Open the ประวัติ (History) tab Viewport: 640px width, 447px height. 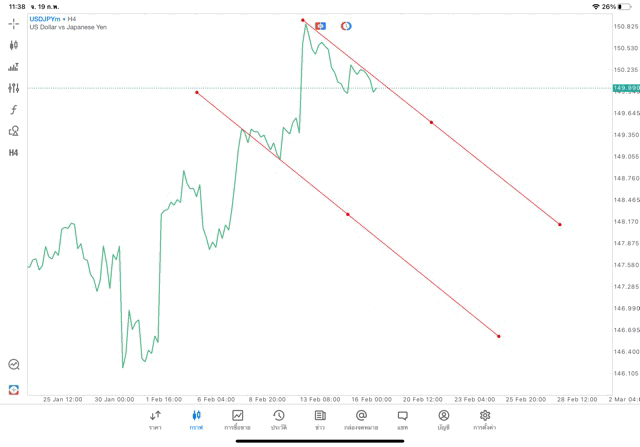pos(278,419)
